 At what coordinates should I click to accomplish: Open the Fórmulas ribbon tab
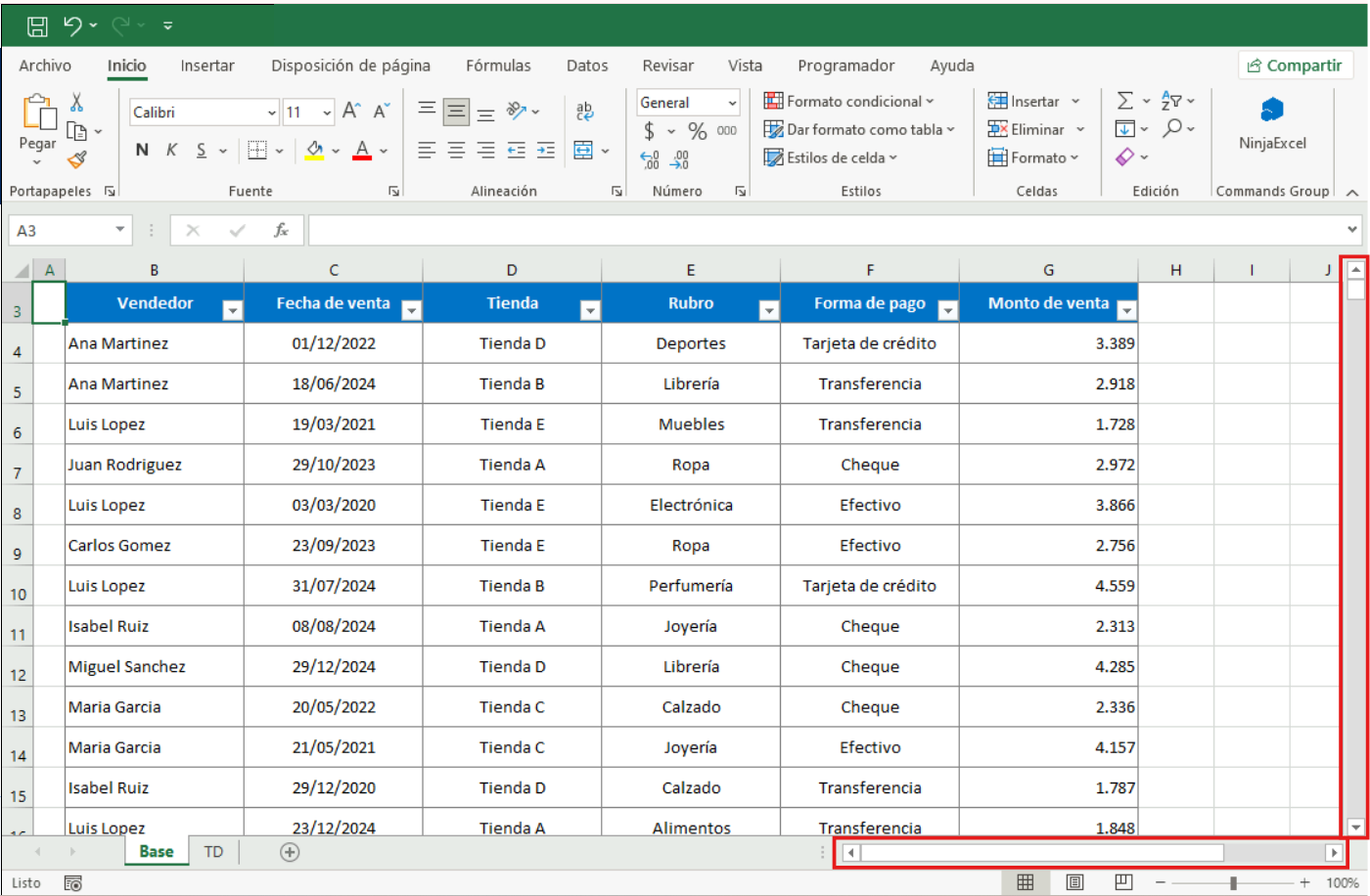click(x=498, y=66)
